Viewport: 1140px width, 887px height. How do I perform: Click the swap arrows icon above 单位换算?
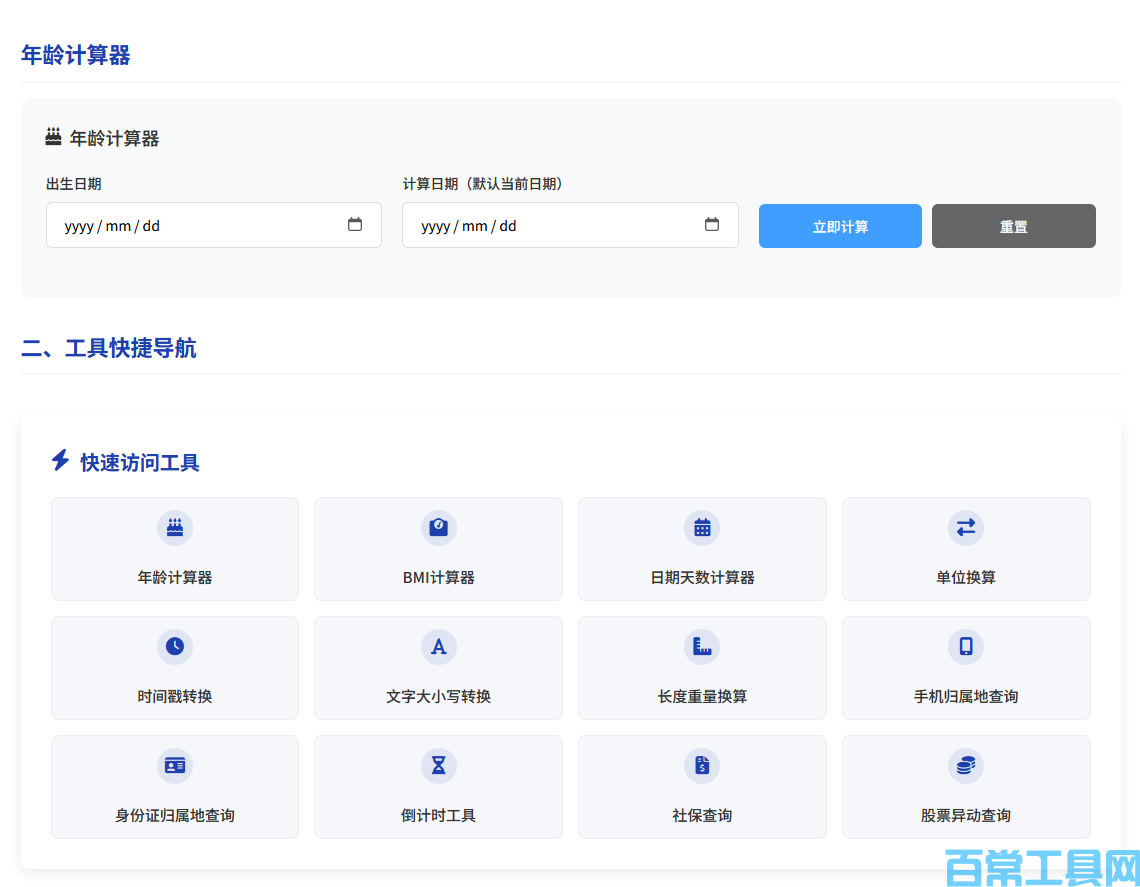coord(966,527)
